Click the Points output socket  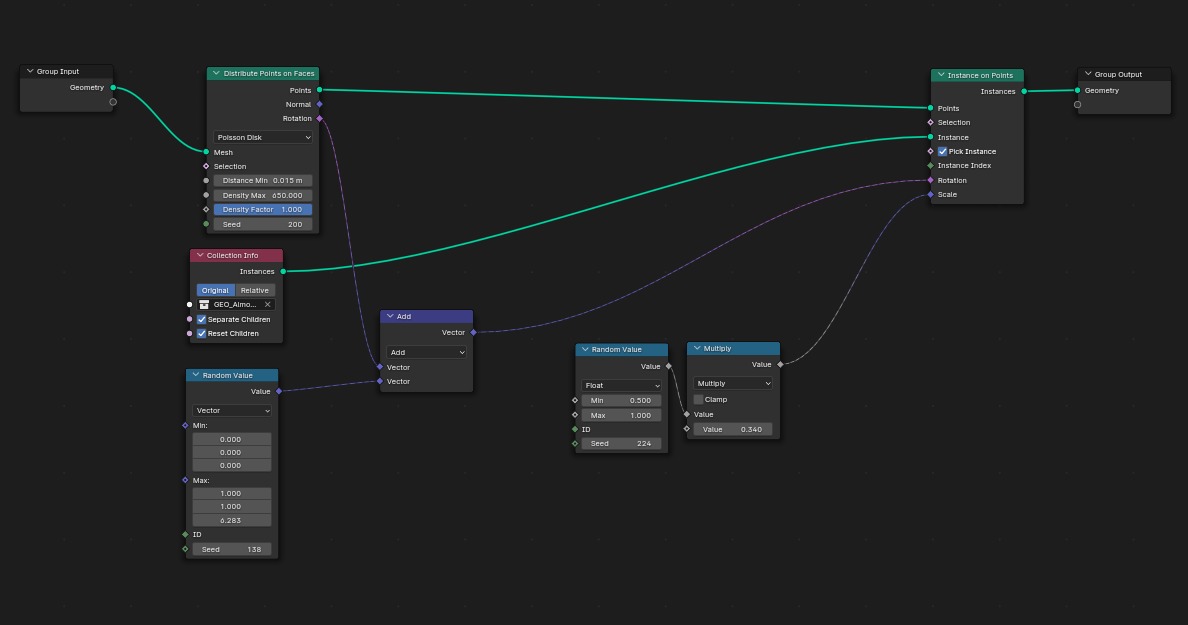point(320,90)
